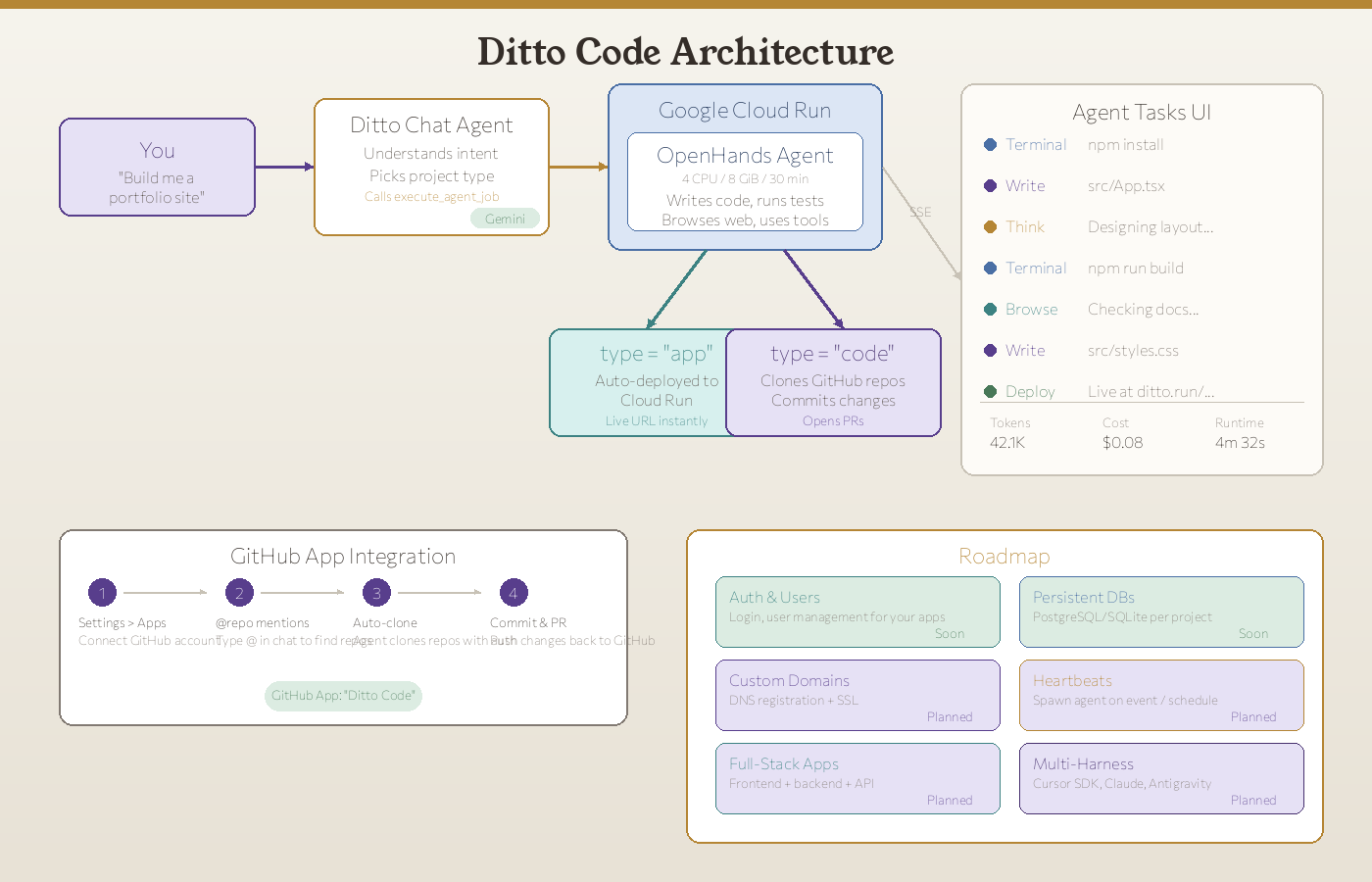Click gold dot beside Think
Image resolution: width=1372 pixels, height=882 pixels.
[990, 227]
